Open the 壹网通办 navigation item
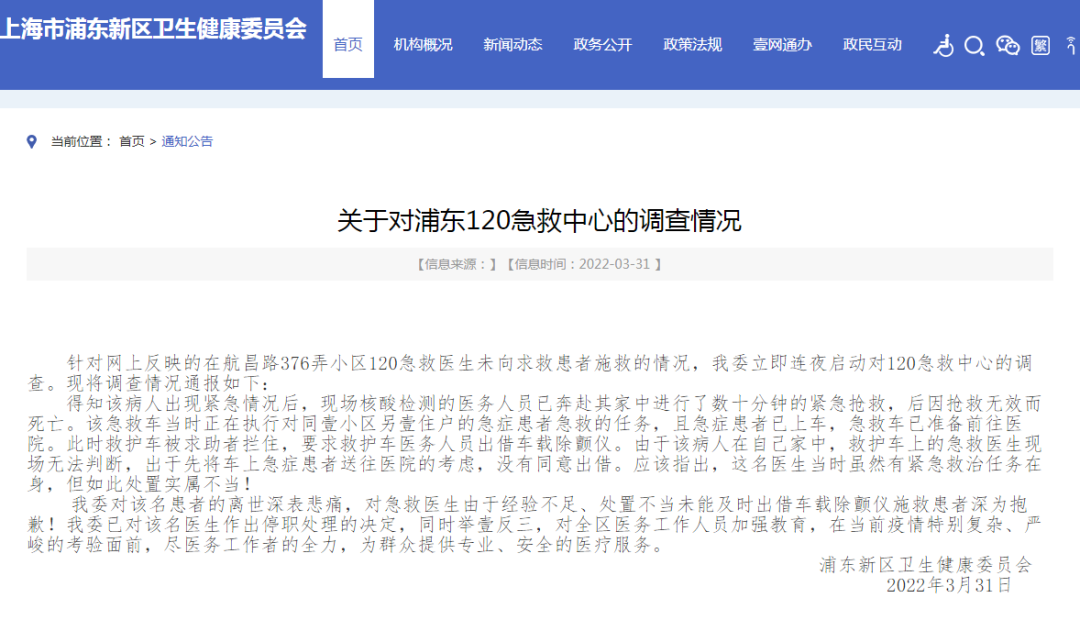1080x631 pixels. point(782,44)
